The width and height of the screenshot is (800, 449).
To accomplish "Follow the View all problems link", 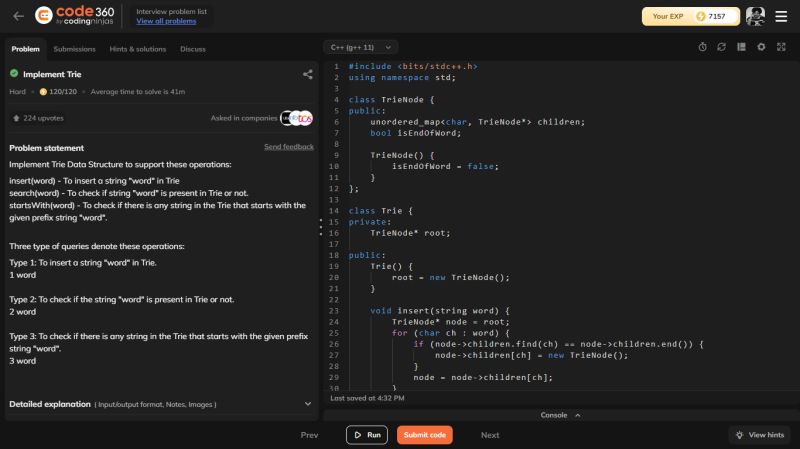I will coord(166,21).
